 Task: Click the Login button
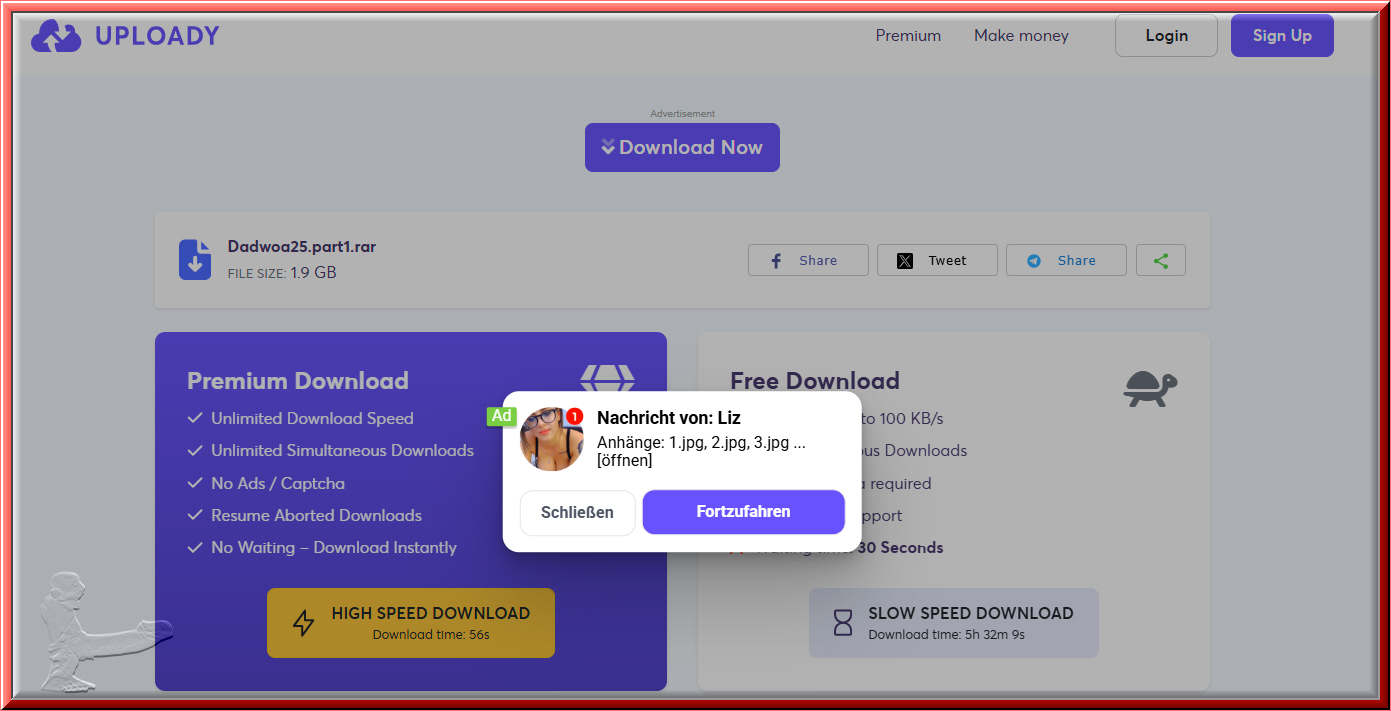[x=1166, y=36]
